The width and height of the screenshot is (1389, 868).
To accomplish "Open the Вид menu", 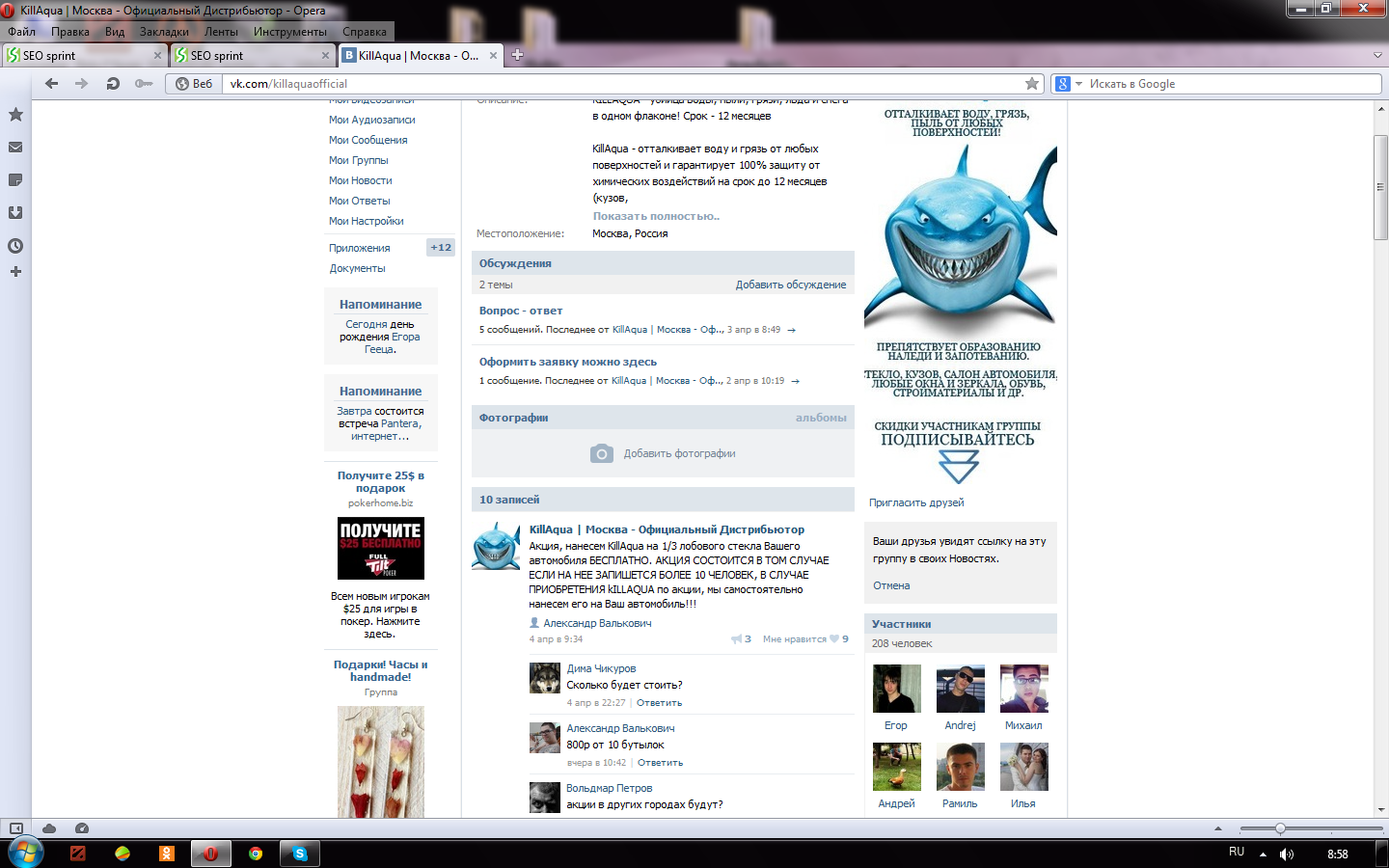I will coord(115,32).
